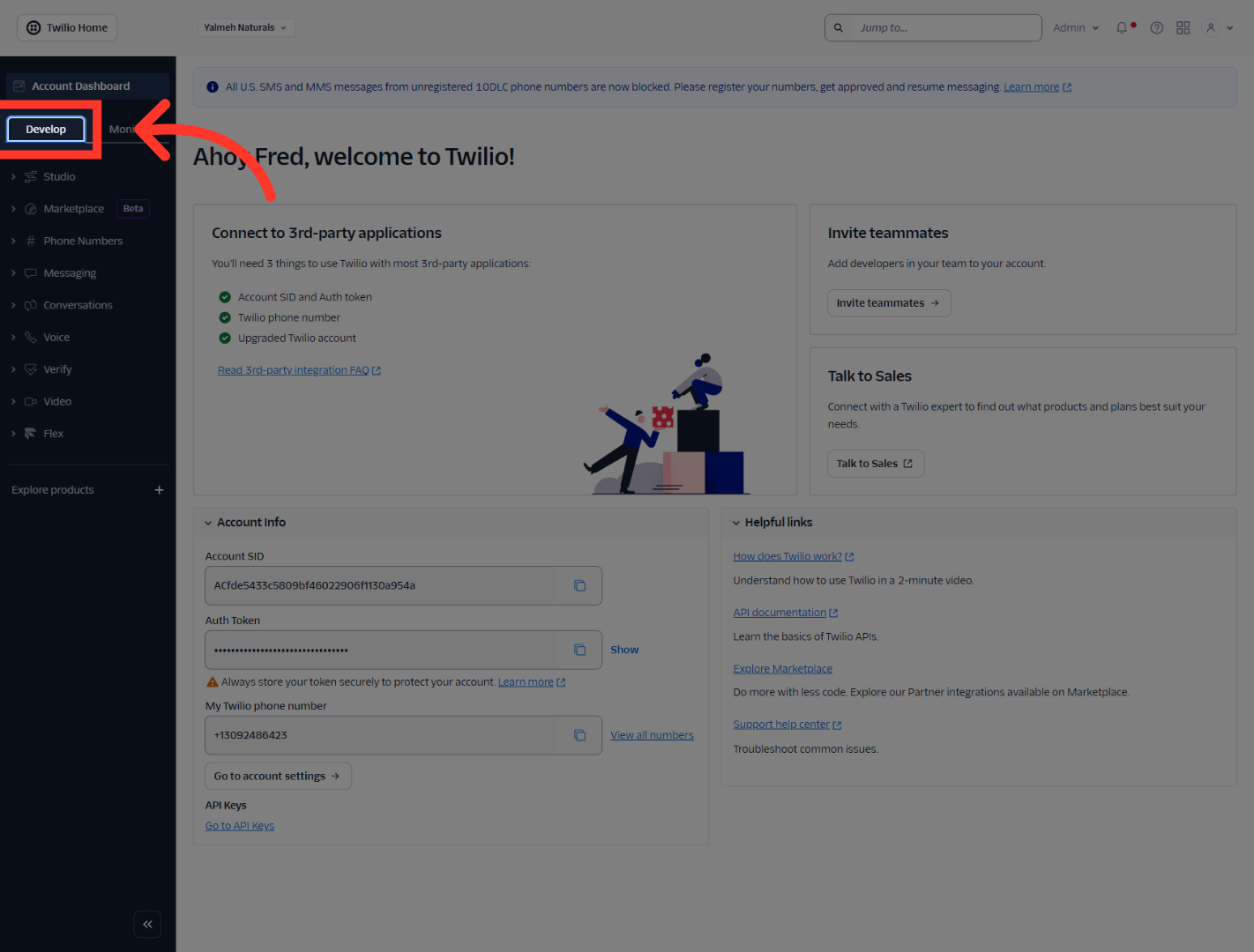Click the Flex icon in sidebar
This screenshot has width=1254, height=952.
coord(31,434)
